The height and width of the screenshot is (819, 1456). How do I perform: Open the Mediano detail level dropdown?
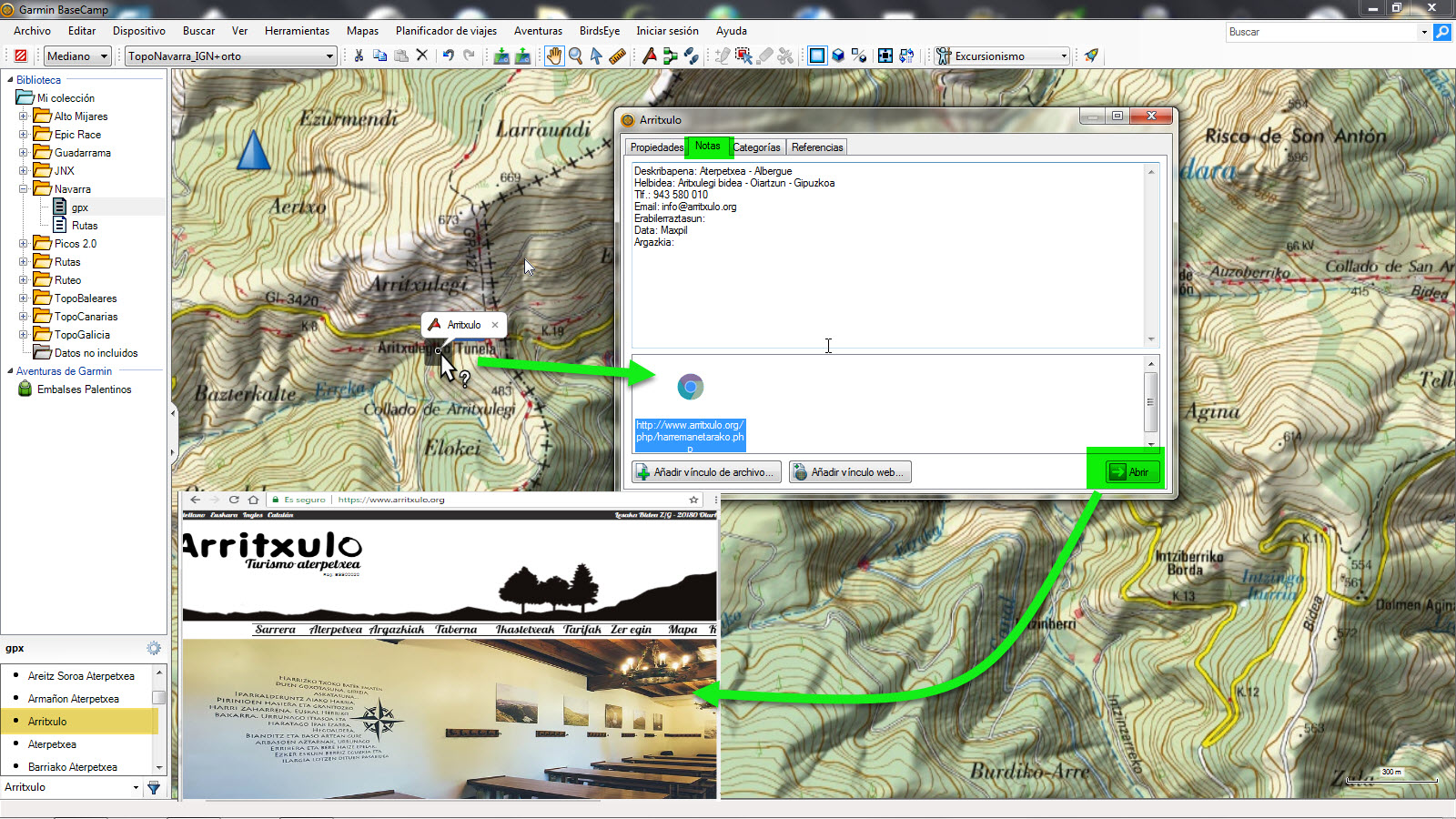(x=77, y=56)
